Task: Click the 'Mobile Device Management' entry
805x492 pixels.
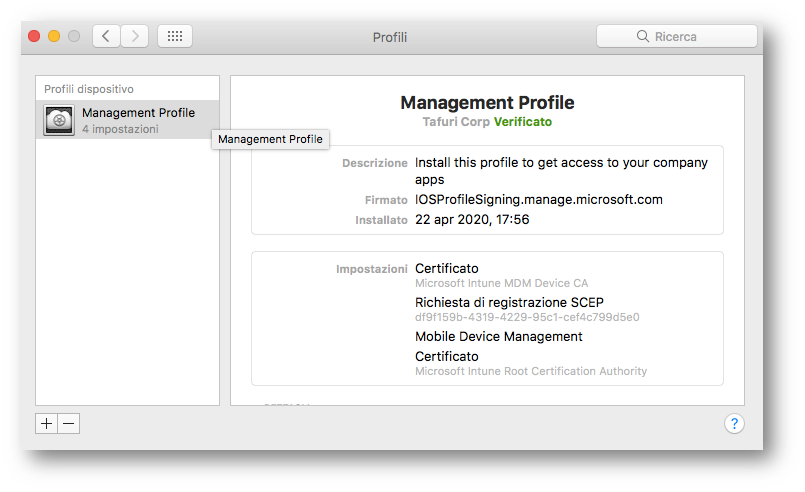Action: coord(499,336)
